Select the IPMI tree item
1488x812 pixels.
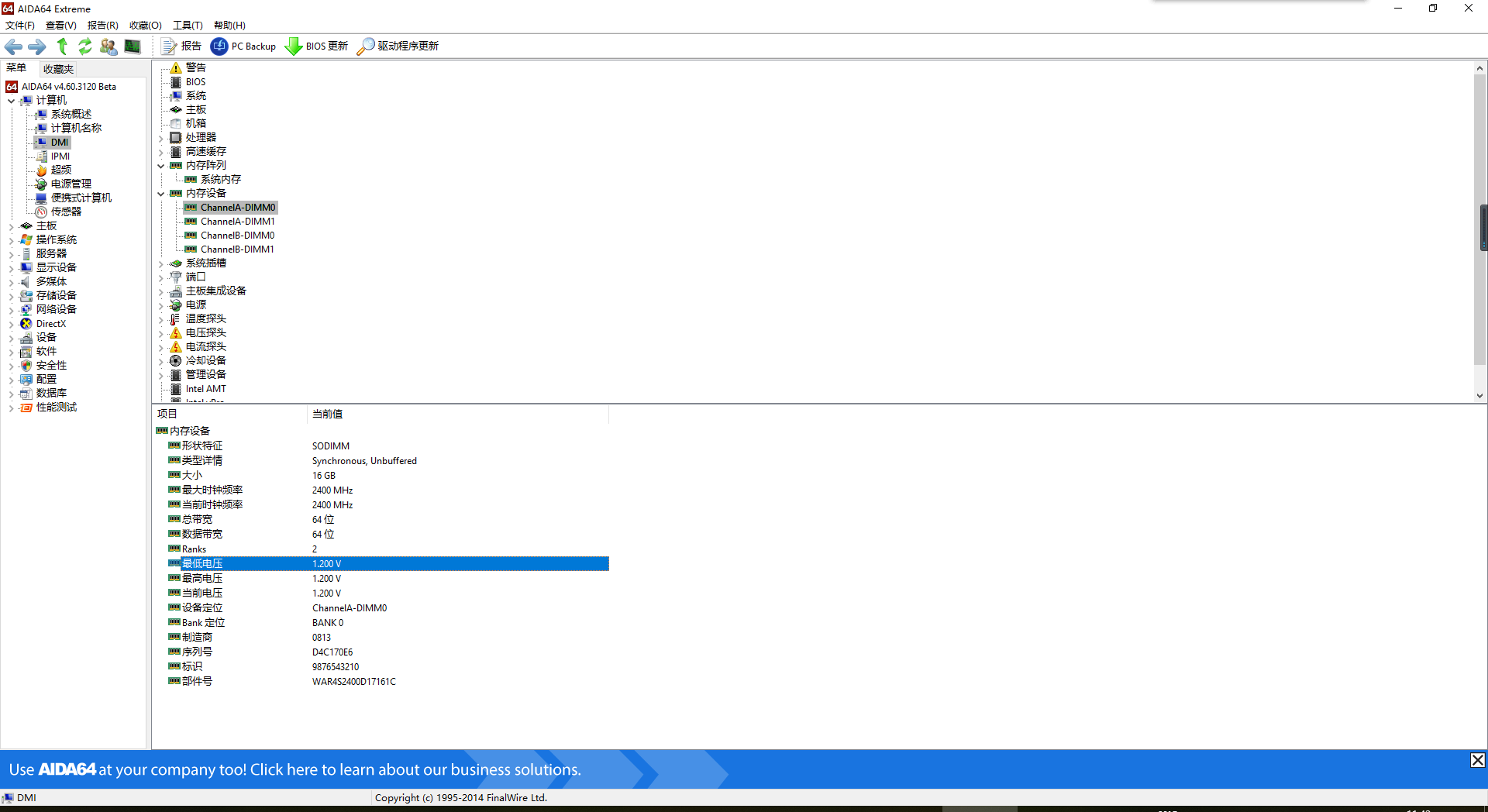point(60,157)
